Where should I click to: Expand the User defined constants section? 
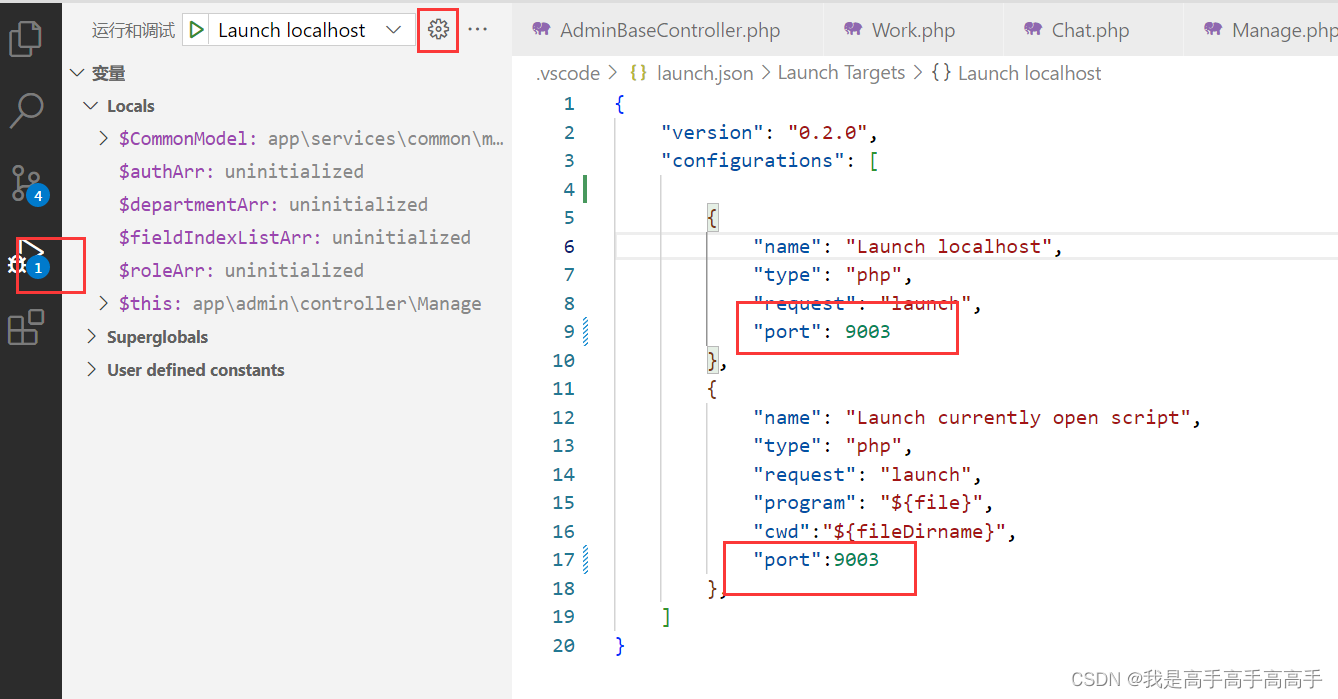(x=91, y=370)
